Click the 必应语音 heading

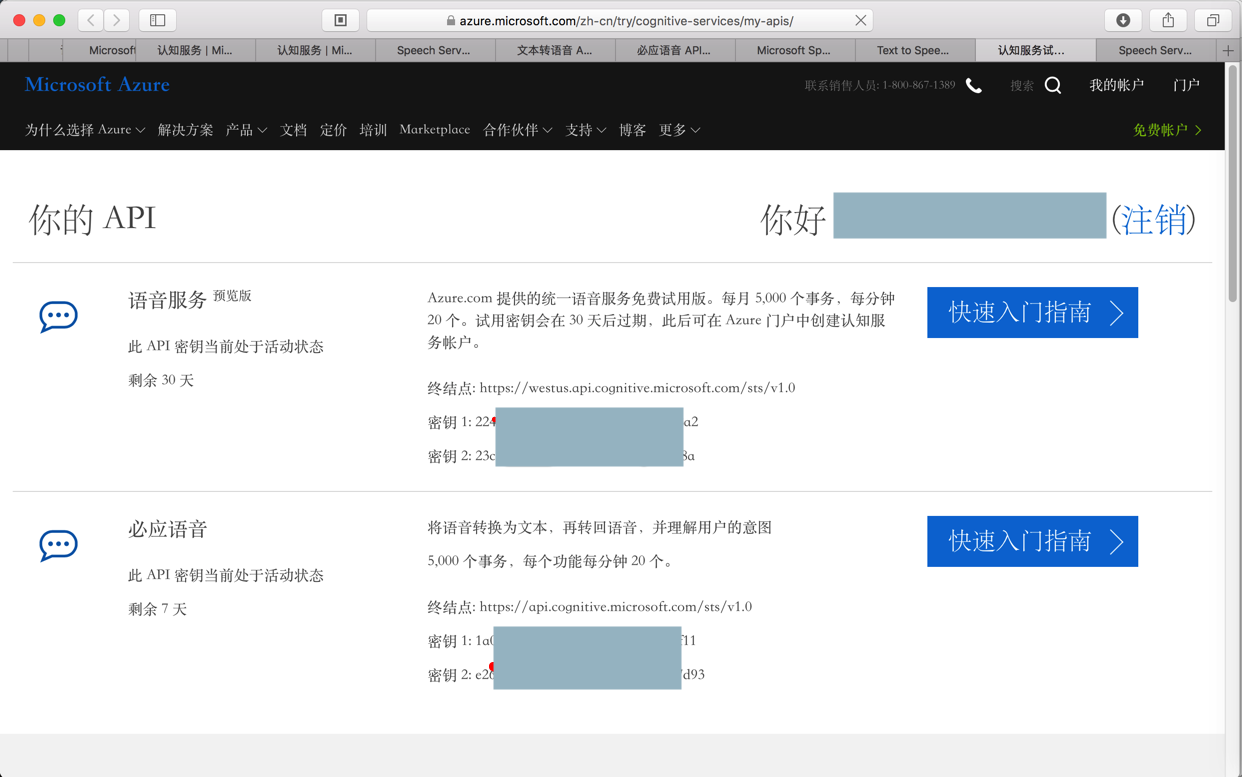[167, 529]
